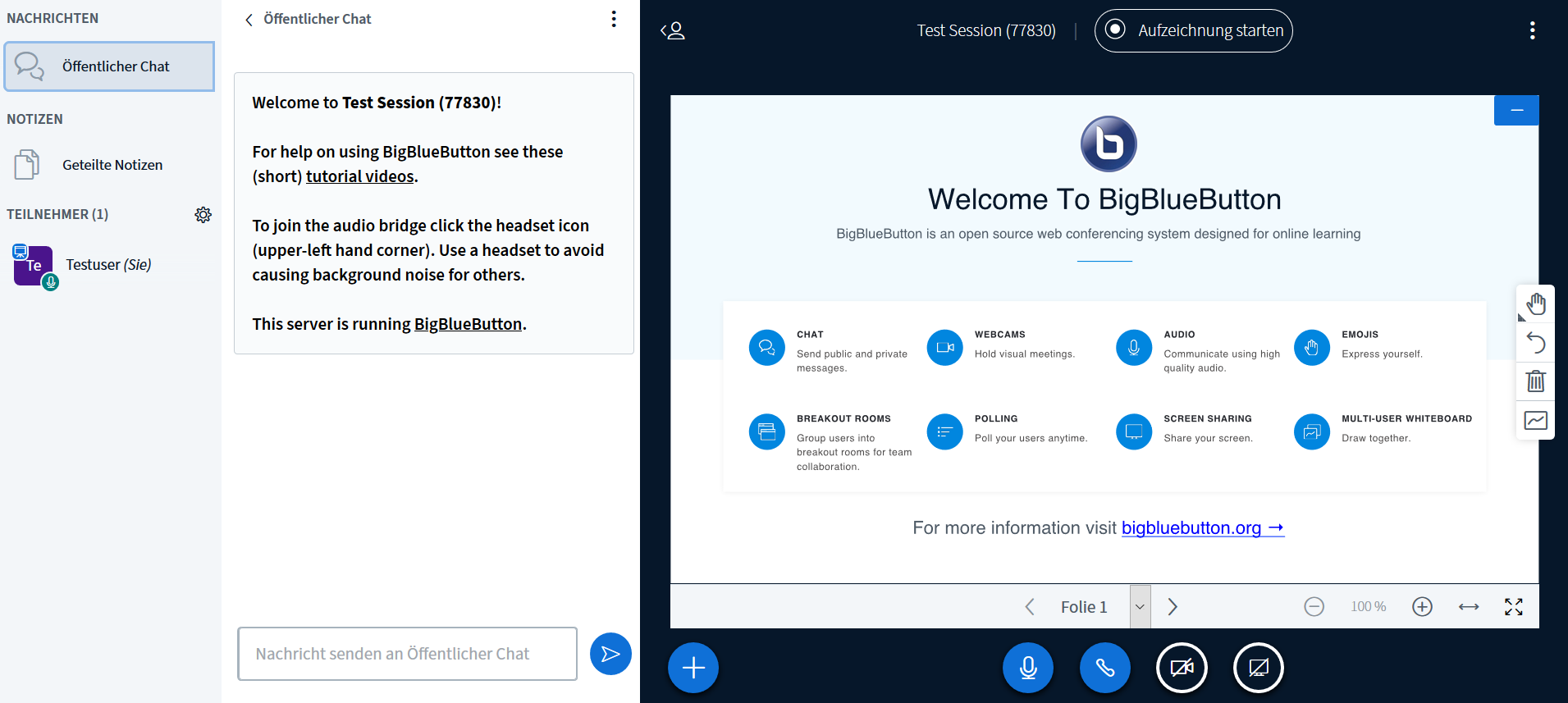Go to previous slide

pos(1030,607)
